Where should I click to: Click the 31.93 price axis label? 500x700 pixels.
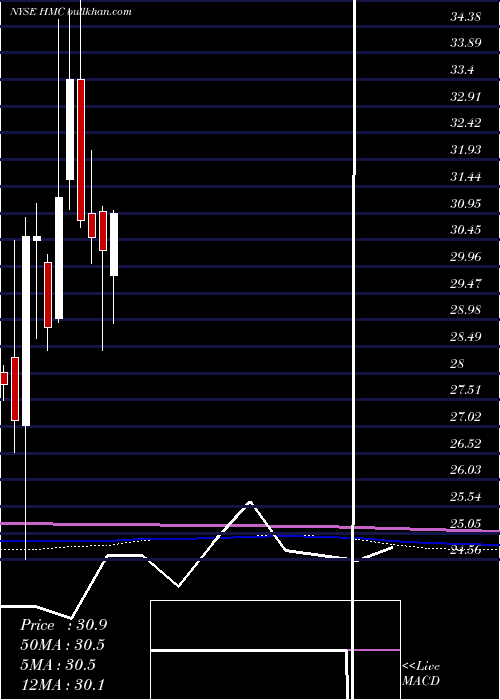[x=466, y=150]
